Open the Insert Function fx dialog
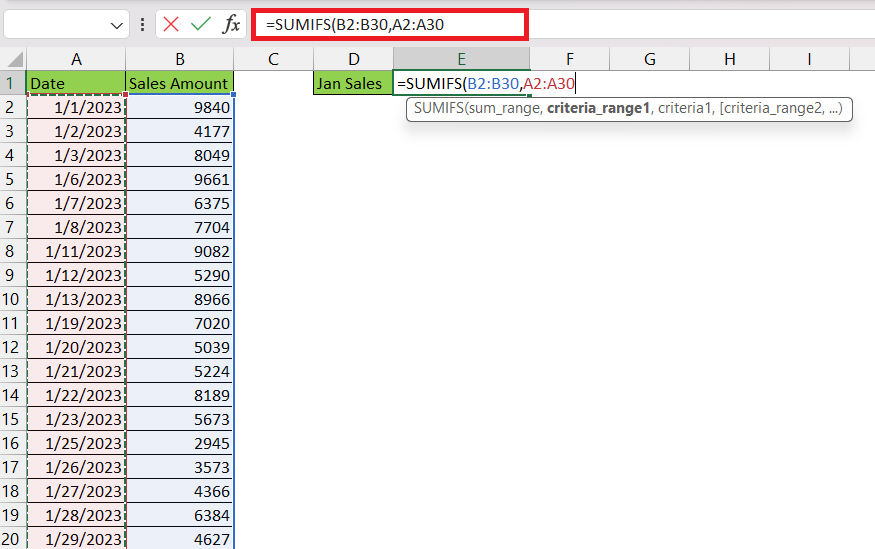875x549 pixels. click(x=232, y=24)
